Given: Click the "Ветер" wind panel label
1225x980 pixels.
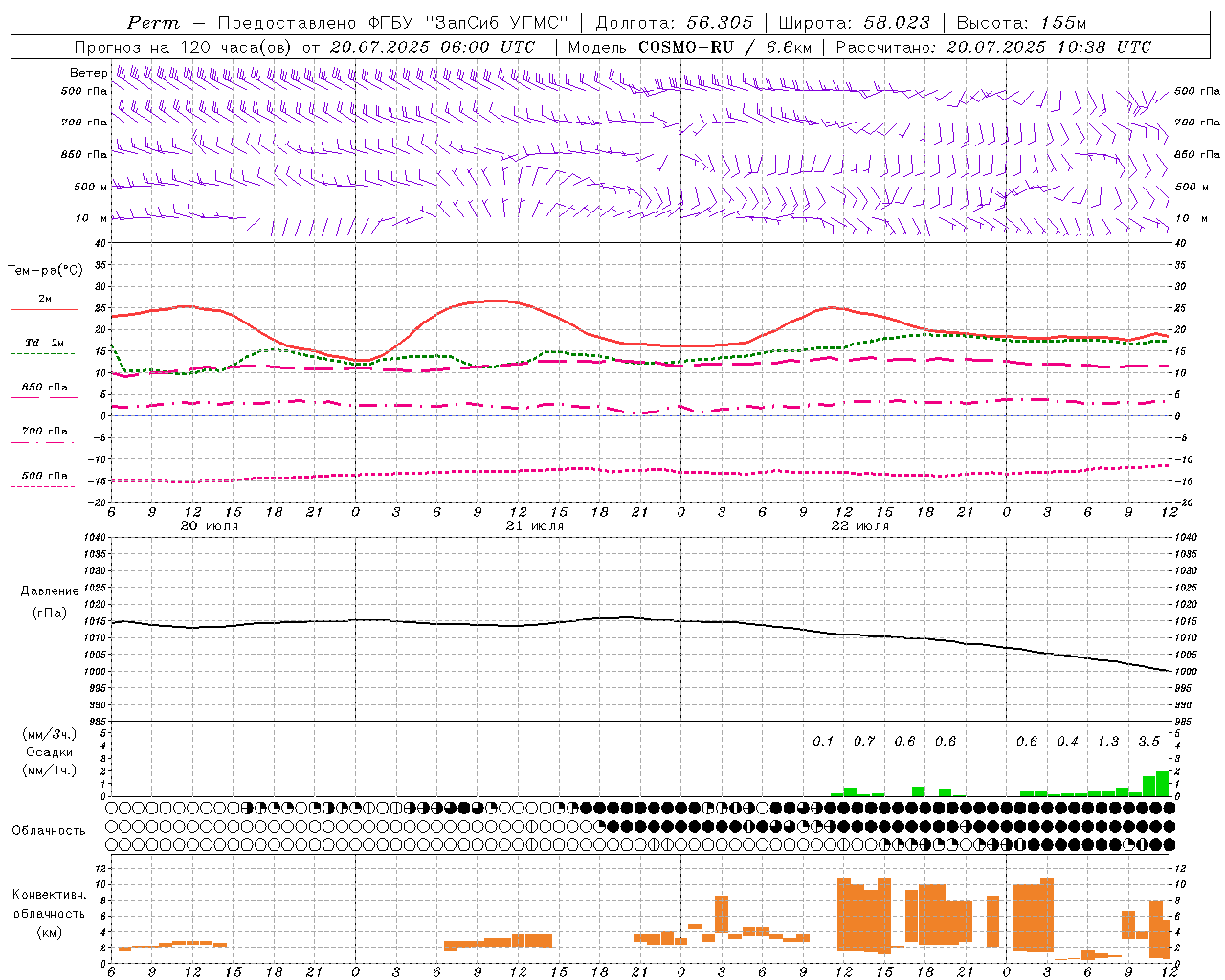Looking at the screenshot, I should [x=88, y=73].
